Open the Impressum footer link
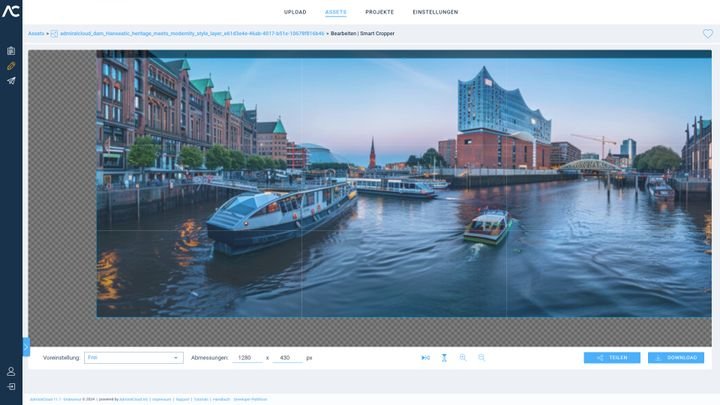 click(x=162, y=399)
